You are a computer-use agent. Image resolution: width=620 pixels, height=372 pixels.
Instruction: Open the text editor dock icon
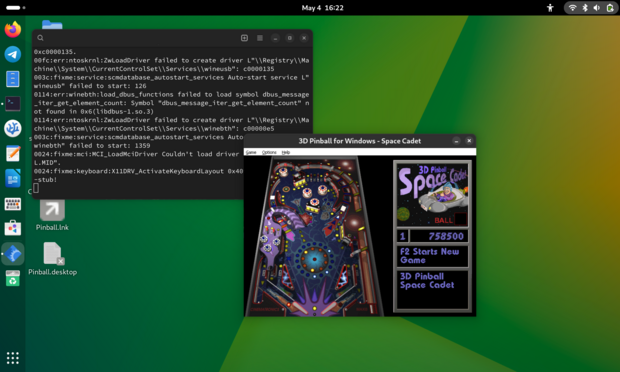13,153
